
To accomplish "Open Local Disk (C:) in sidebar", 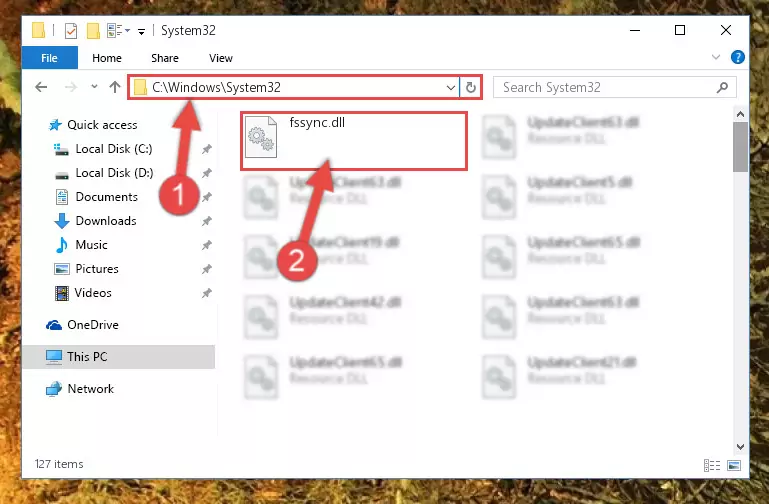I will (114, 149).
